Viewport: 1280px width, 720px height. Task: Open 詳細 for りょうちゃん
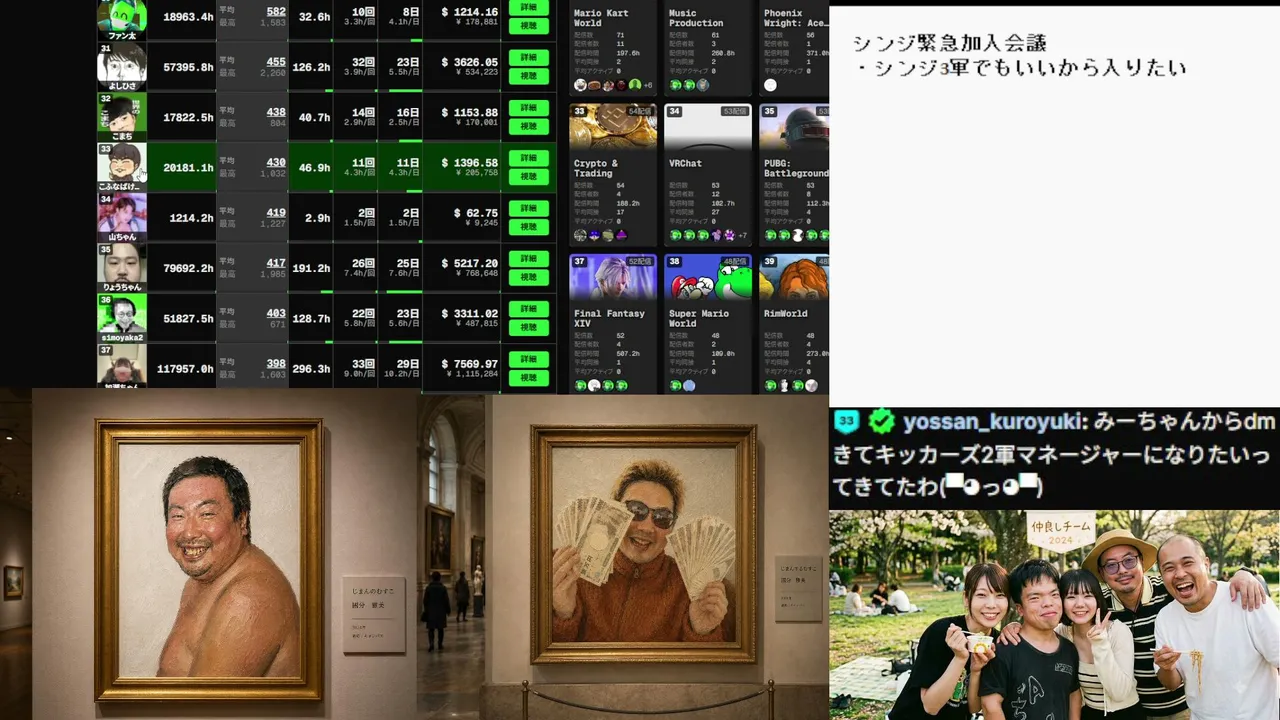tap(529, 258)
